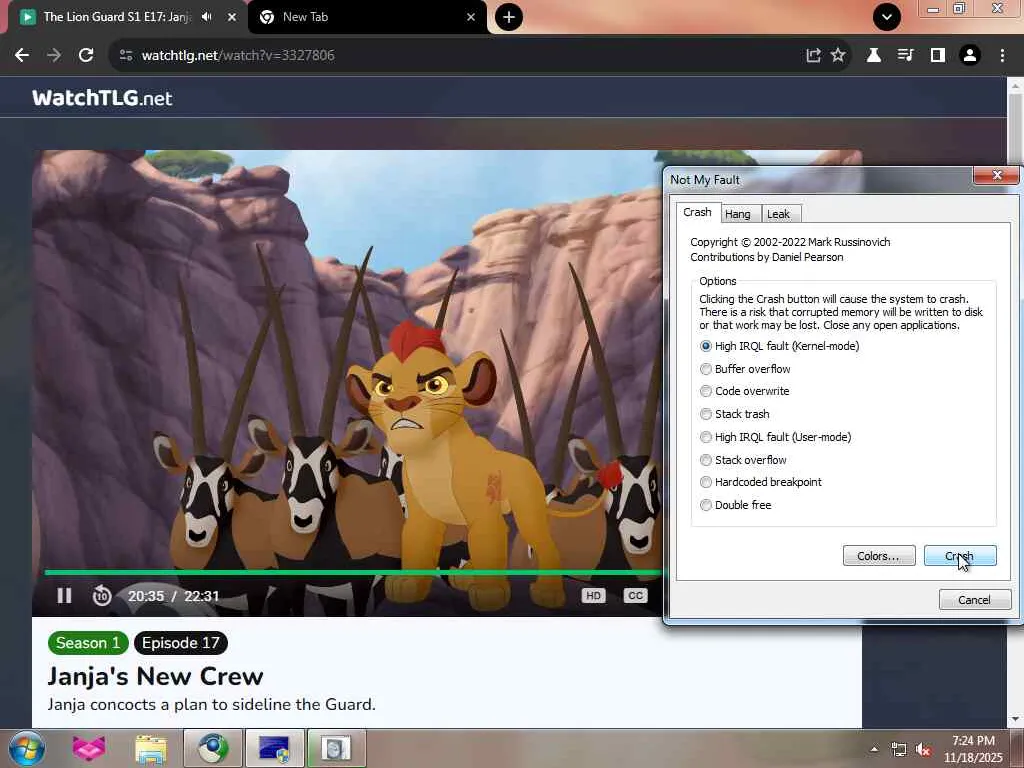This screenshot has height=768, width=1024.
Task: Open File Explorer from taskbar
Action: [x=151, y=748]
